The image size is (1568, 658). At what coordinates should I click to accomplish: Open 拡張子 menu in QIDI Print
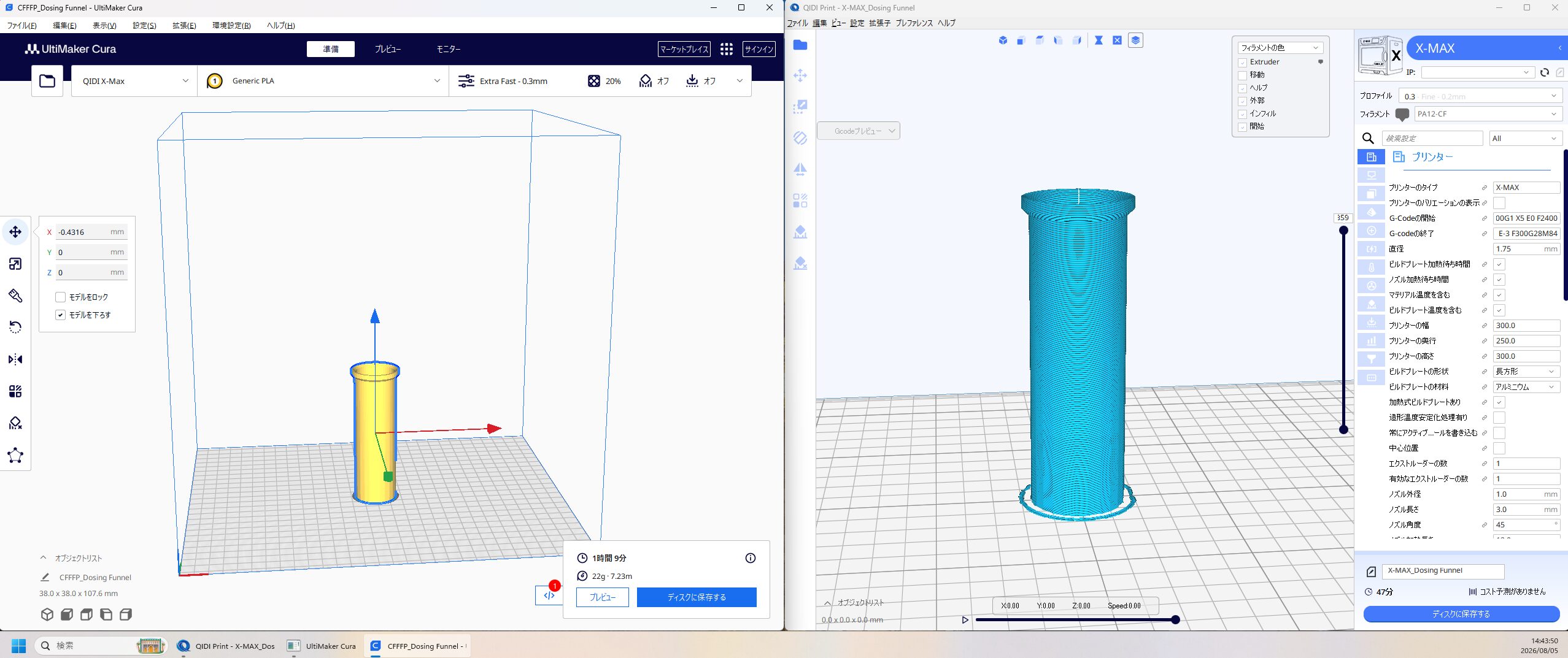click(879, 23)
